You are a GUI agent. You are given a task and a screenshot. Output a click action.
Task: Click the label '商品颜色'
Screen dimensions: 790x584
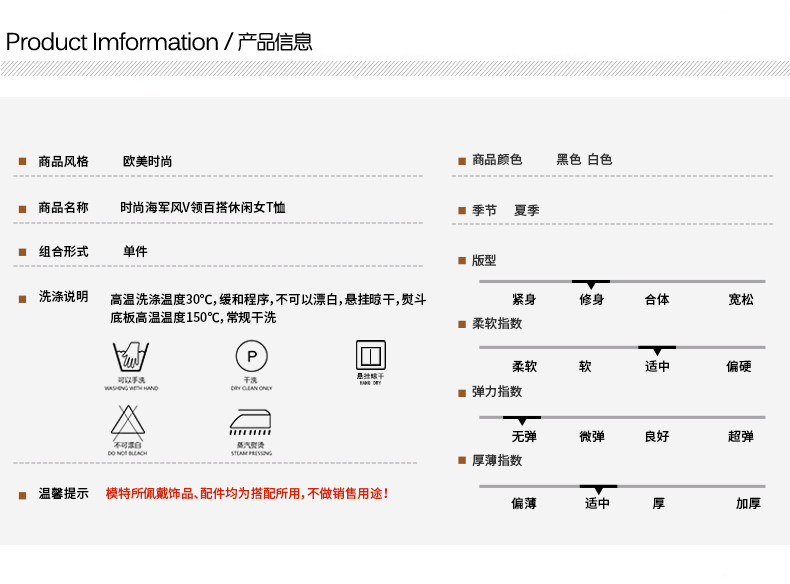(x=497, y=160)
